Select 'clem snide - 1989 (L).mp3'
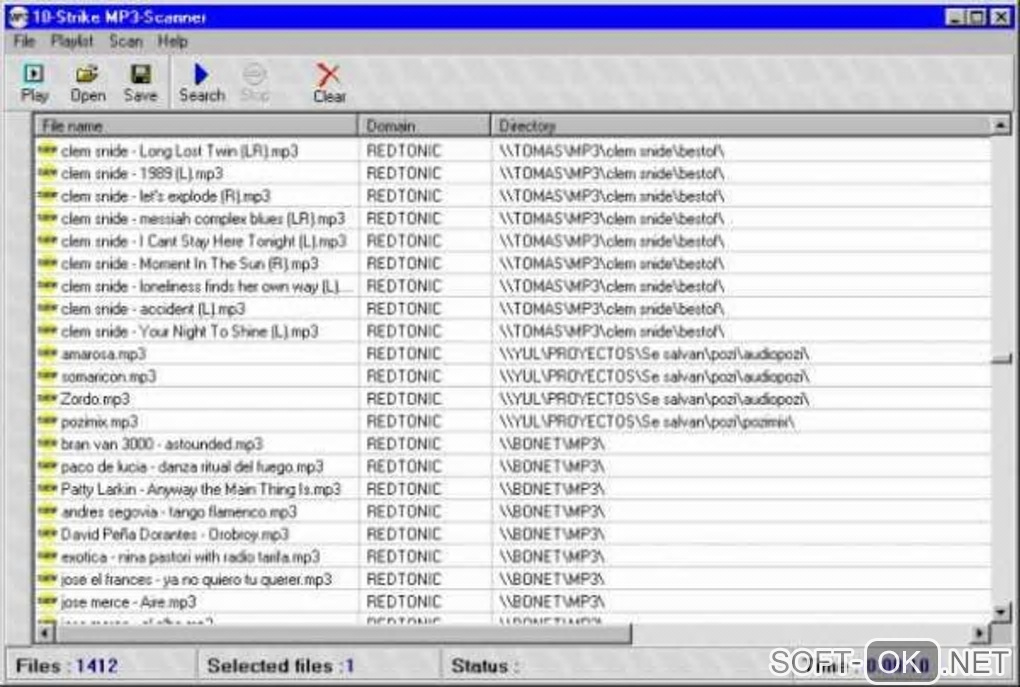1020x687 pixels. (142, 174)
